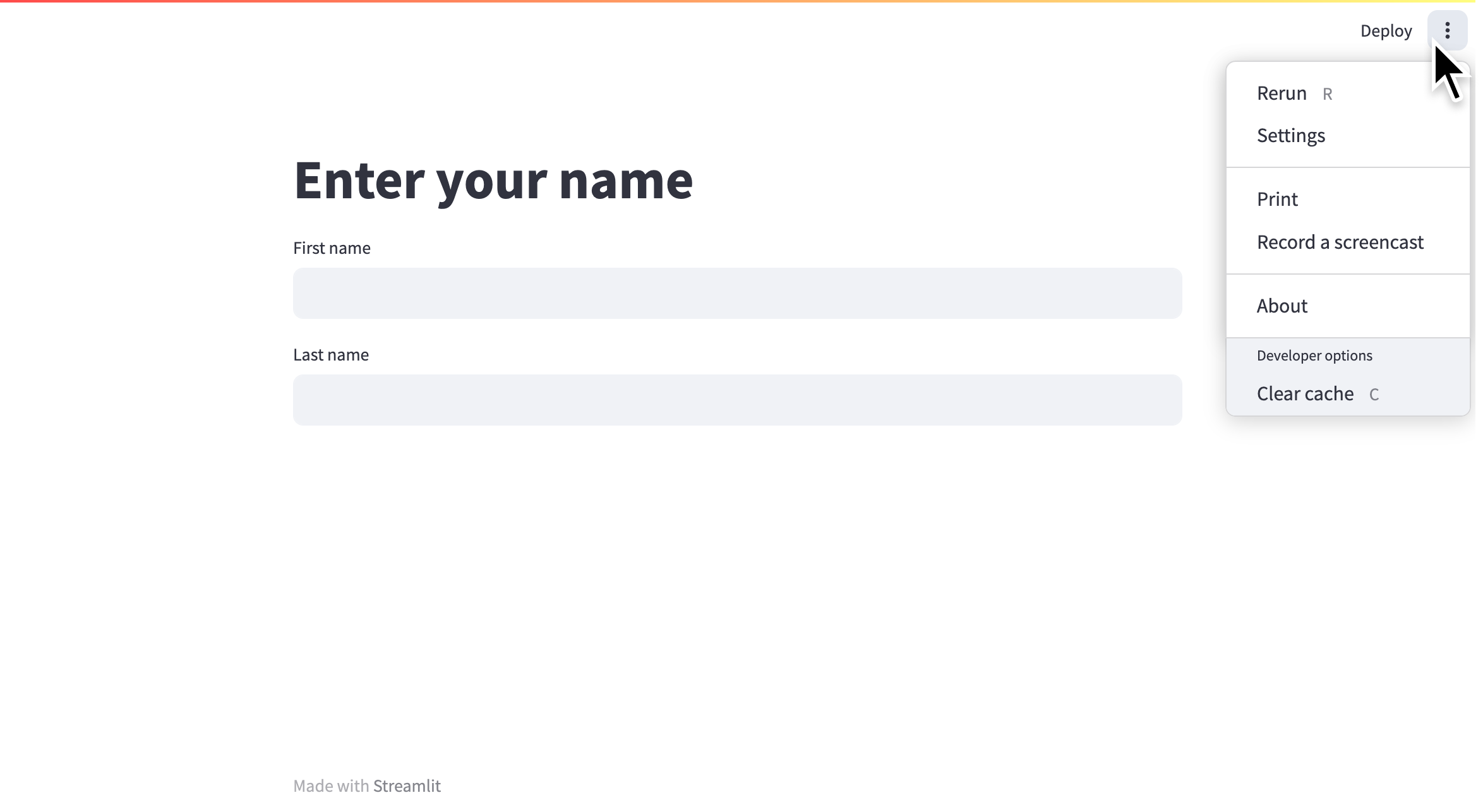Open Settings from the menu
1483x812 pixels.
pos(1290,136)
